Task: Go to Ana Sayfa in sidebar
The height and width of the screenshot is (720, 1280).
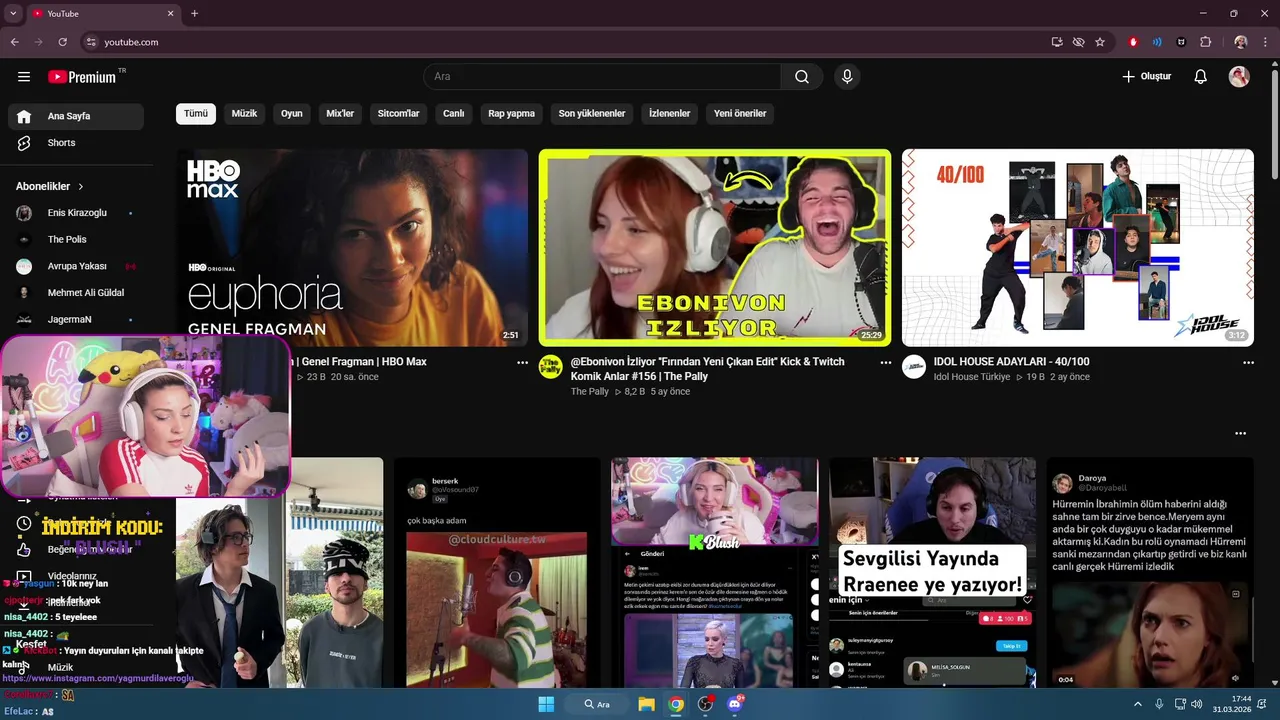Action: tap(76, 116)
